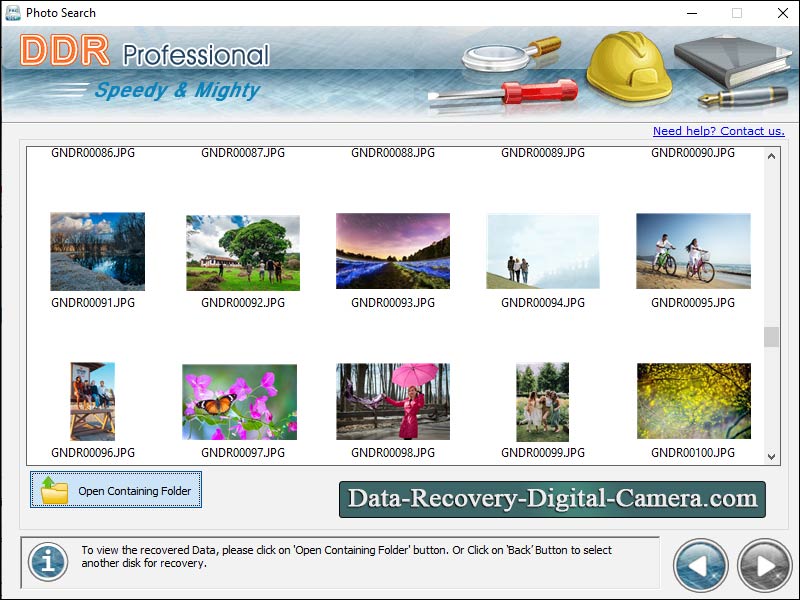This screenshot has width=800, height=600.
Task: Click the scrollbar up arrow
Action: coord(769,156)
